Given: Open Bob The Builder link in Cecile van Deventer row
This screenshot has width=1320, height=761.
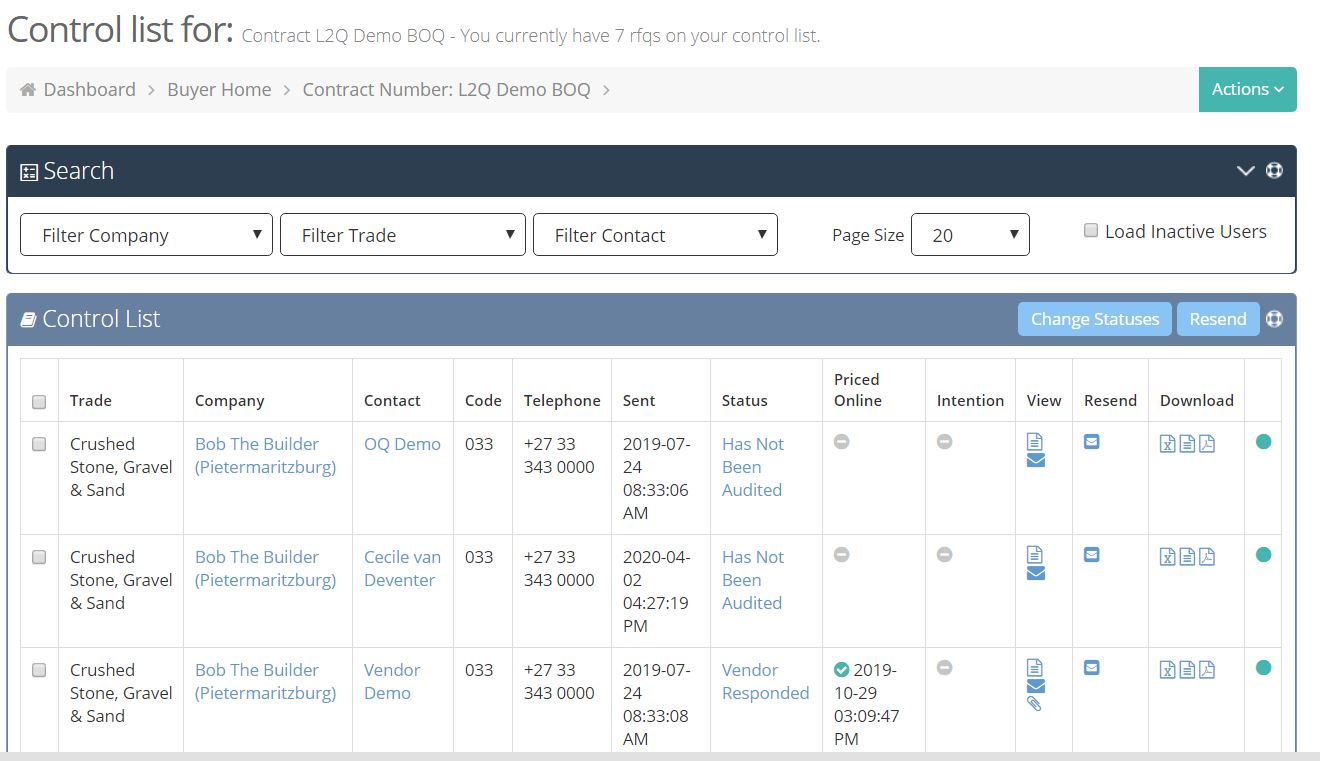Looking at the screenshot, I should pos(265,568).
